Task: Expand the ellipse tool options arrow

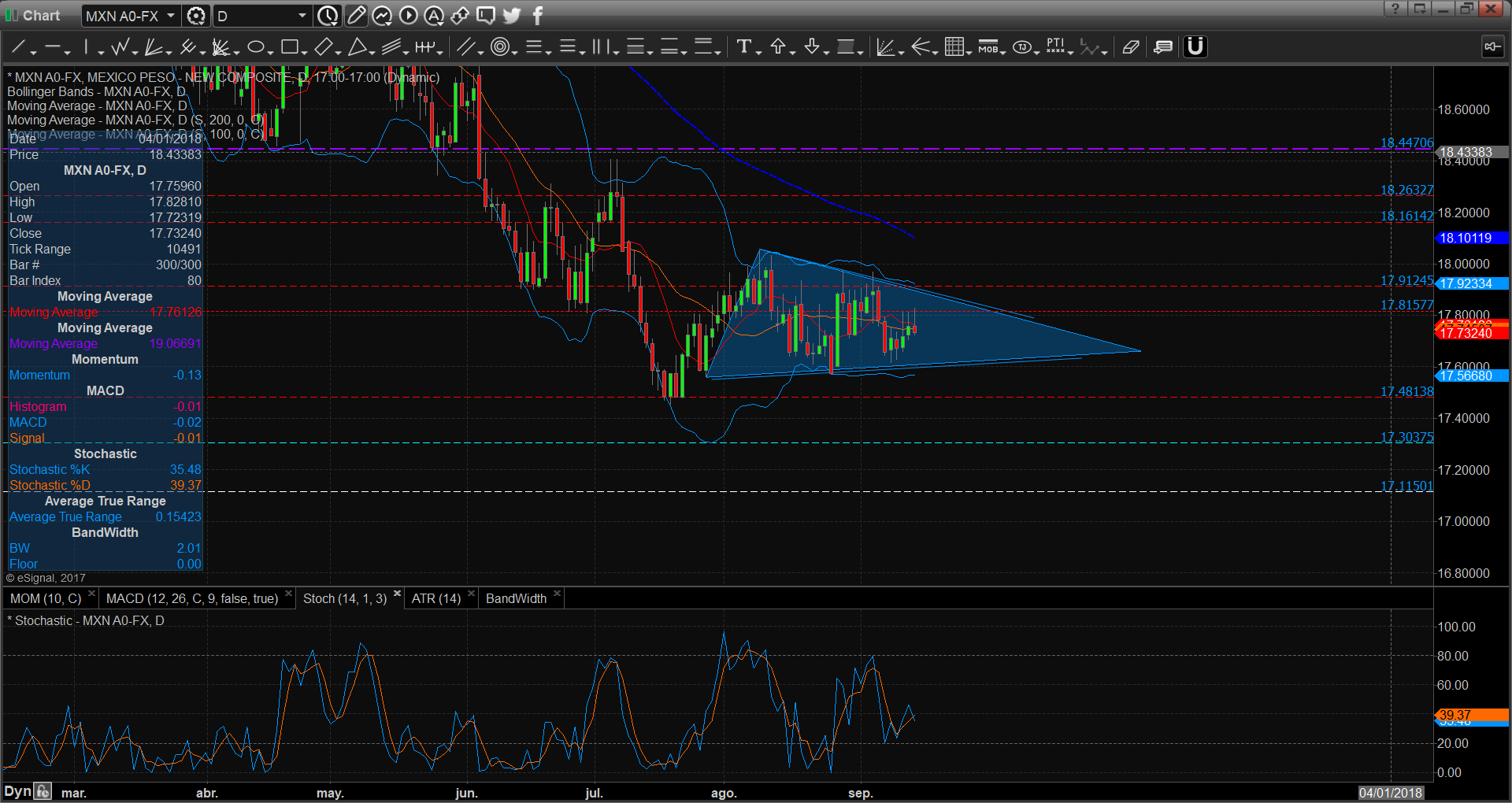Action: click(x=270, y=52)
